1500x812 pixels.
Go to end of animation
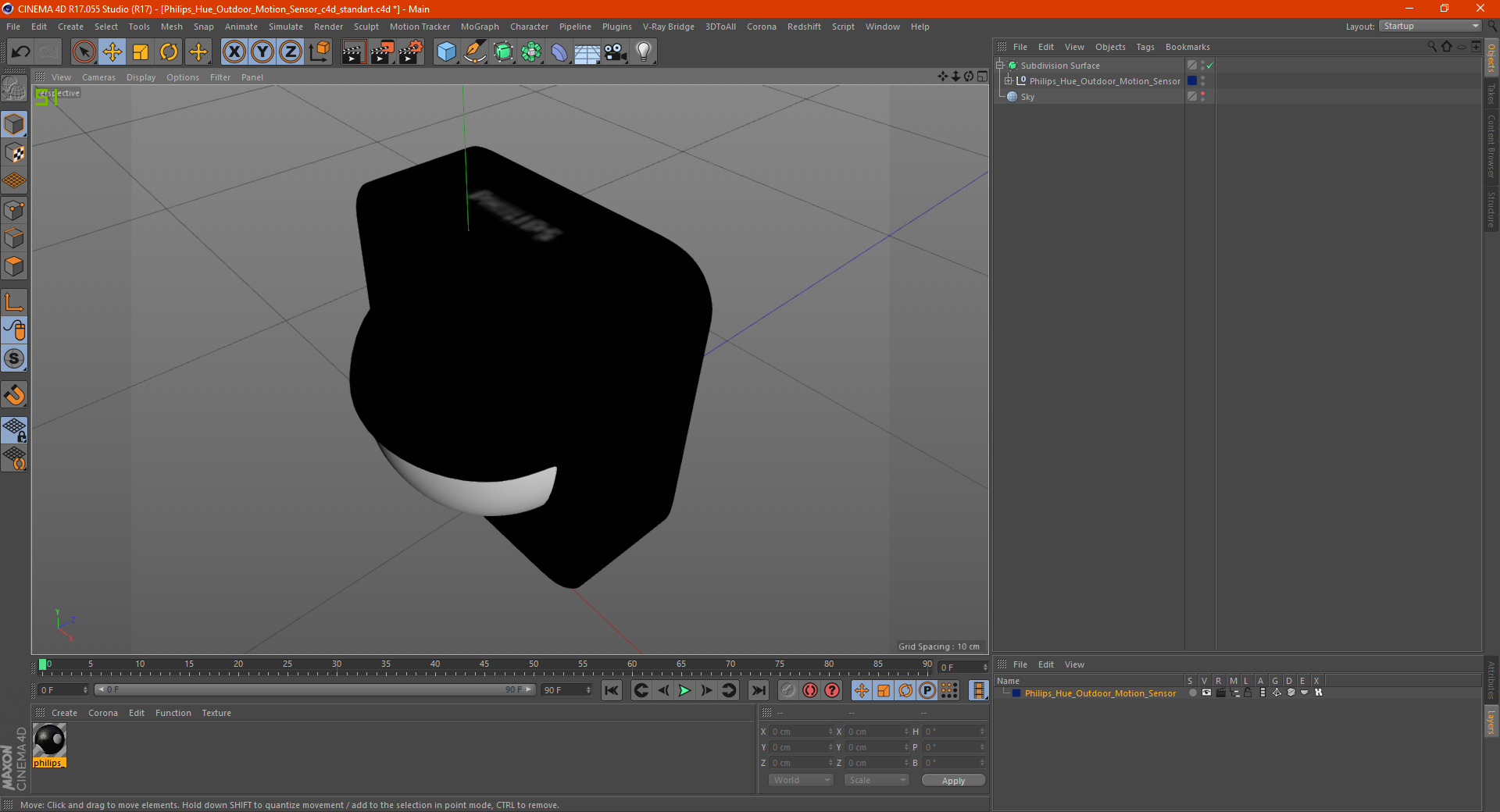tap(759, 690)
